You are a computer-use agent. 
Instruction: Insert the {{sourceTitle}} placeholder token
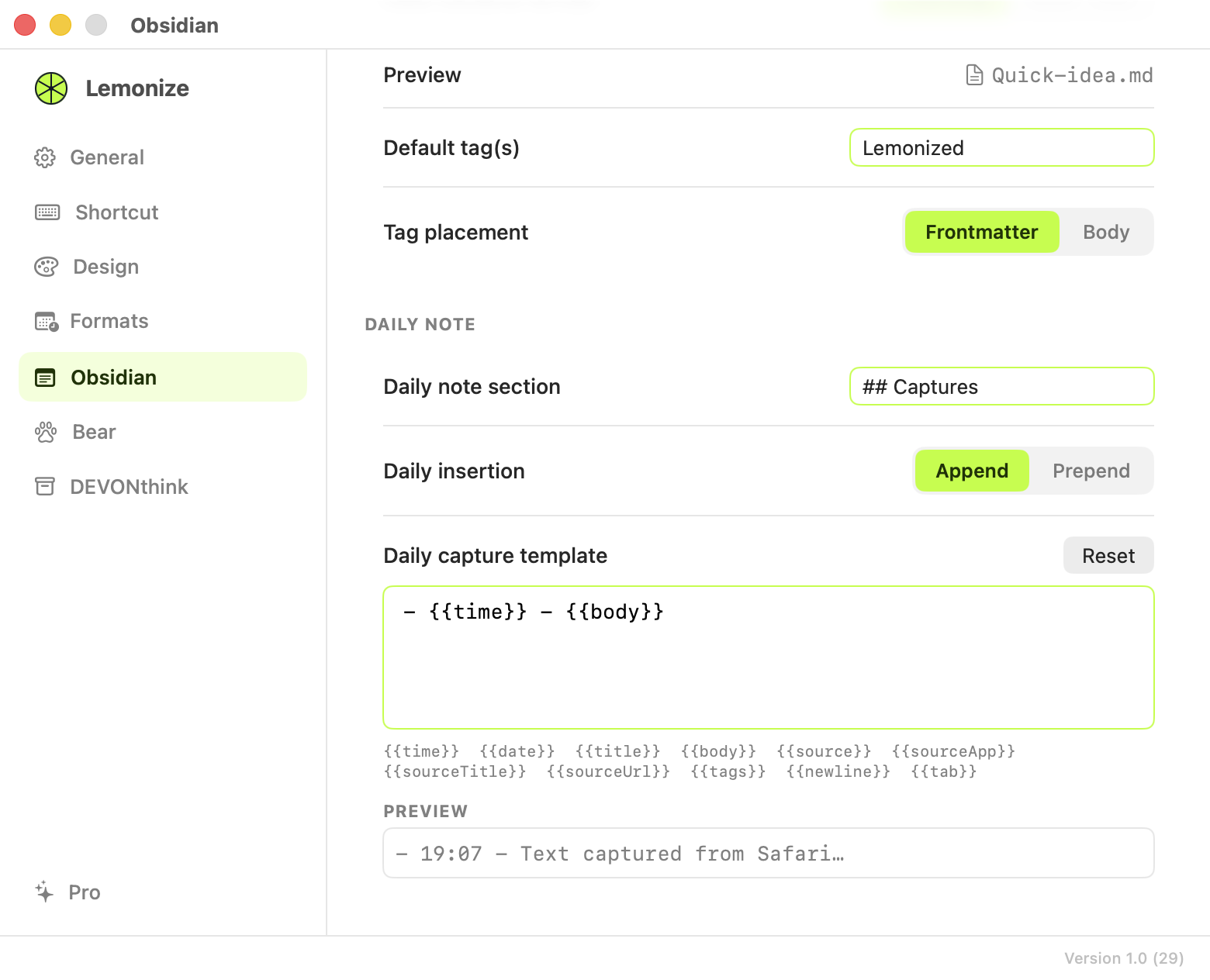pyautogui.click(x=455, y=771)
